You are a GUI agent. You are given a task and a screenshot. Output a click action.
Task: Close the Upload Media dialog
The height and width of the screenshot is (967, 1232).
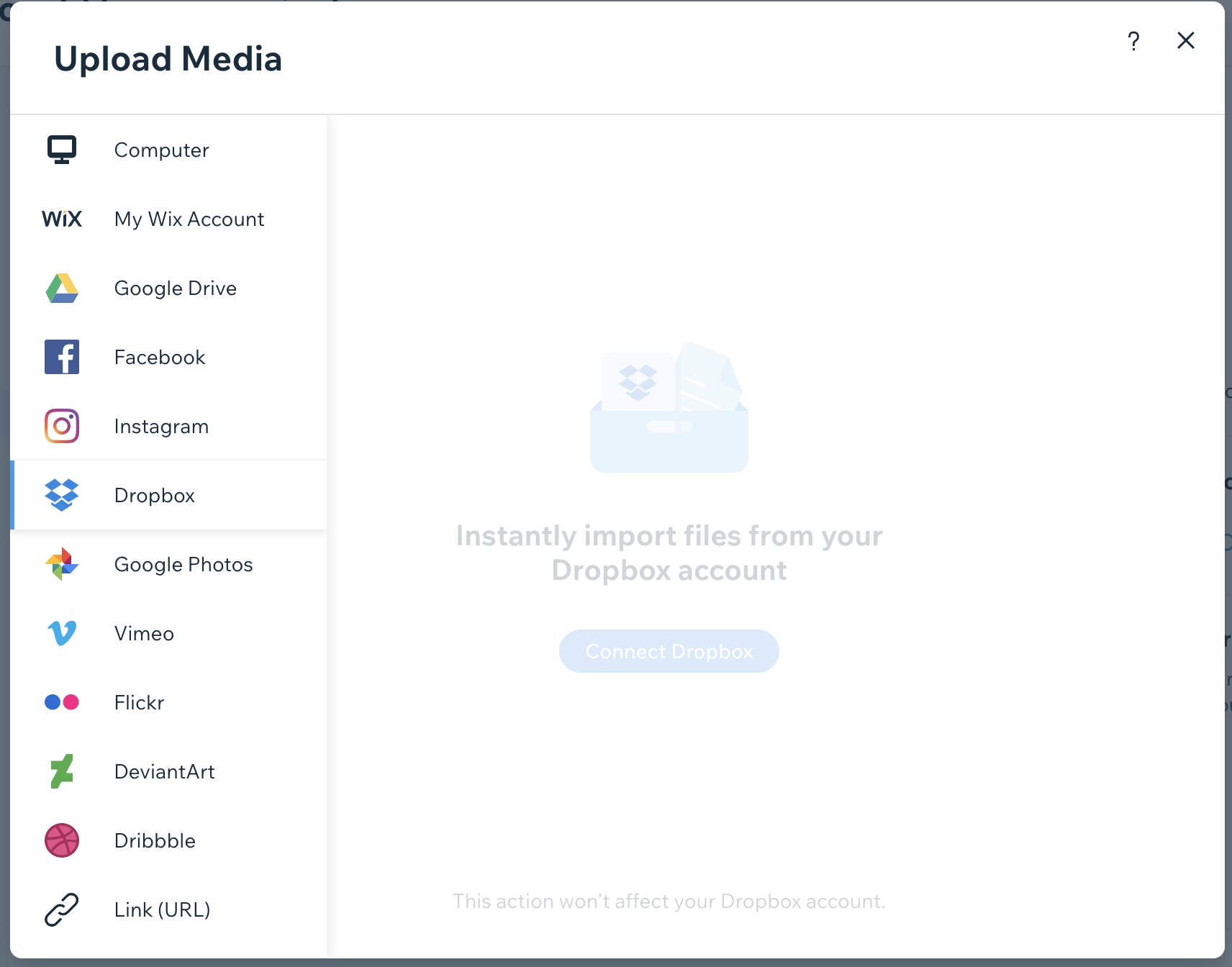coord(1186,40)
